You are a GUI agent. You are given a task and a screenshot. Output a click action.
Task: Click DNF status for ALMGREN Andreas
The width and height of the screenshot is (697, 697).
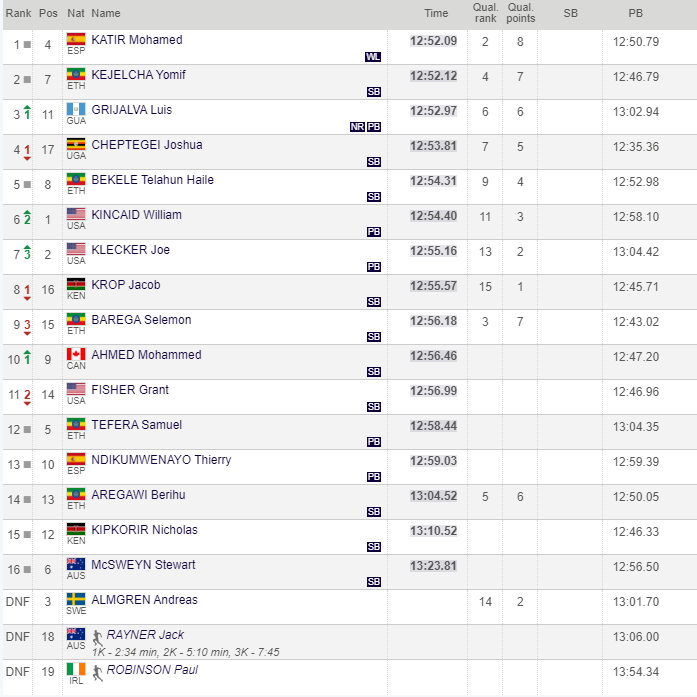point(18,601)
